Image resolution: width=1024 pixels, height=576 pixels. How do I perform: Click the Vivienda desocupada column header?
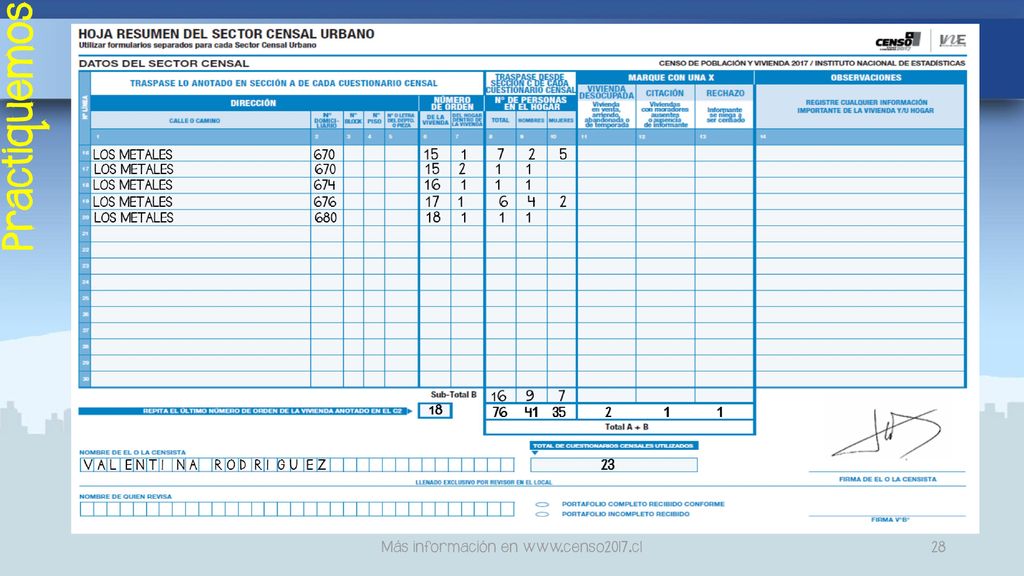(607, 92)
